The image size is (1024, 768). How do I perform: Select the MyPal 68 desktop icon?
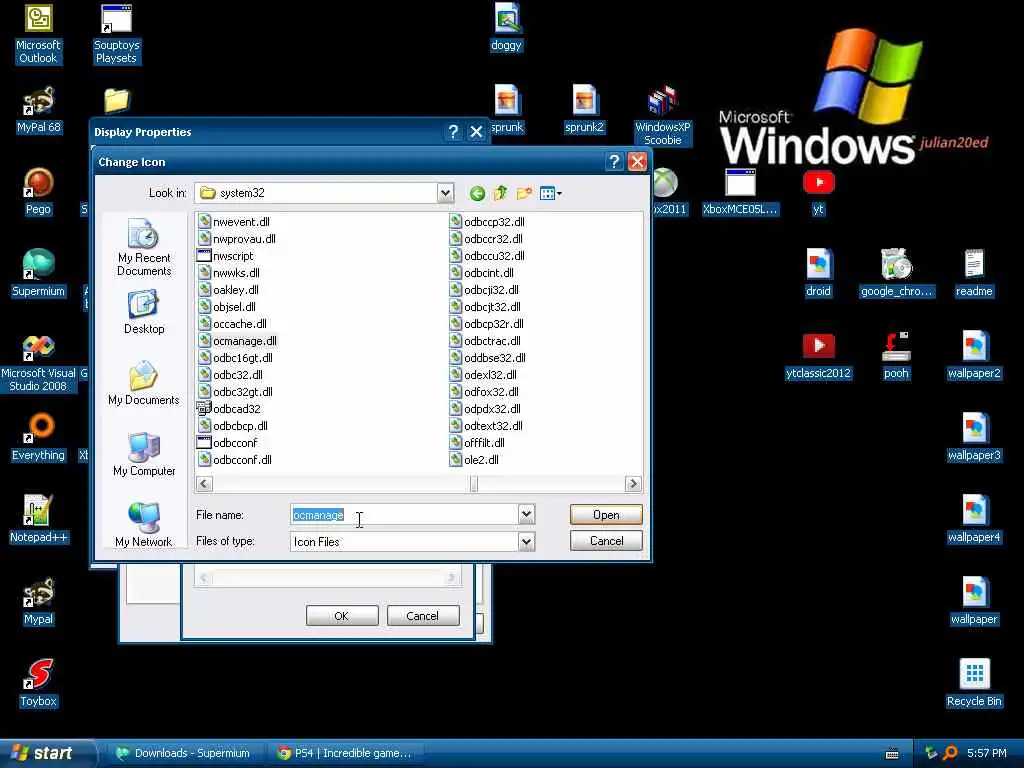(x=38, y=111)
